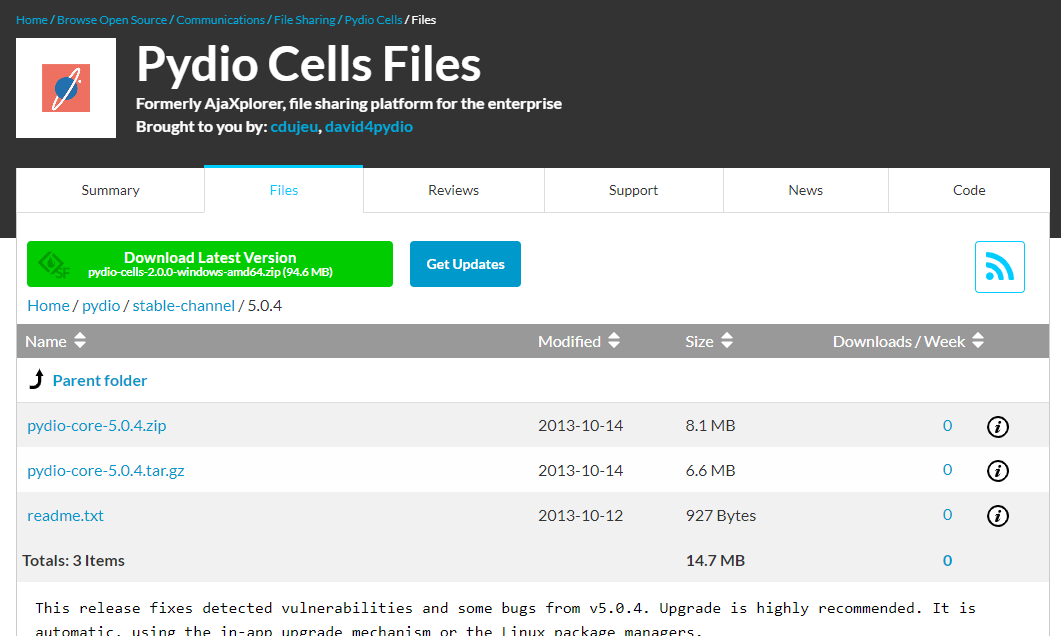This screenshot has height=636, width=1061.
Task: Click total downloads count in Totals row
Action: pos(947,560)
